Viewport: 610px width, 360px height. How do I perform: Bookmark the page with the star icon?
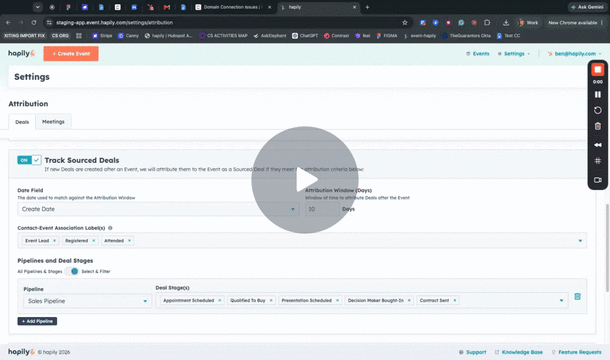(405, 23)
